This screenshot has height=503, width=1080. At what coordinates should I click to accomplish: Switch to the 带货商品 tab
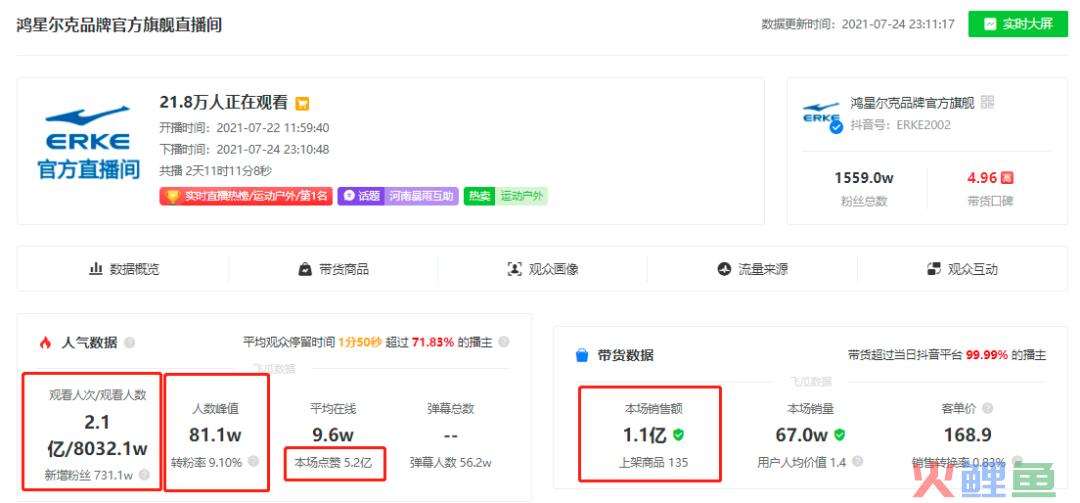(x=333, y=269)
